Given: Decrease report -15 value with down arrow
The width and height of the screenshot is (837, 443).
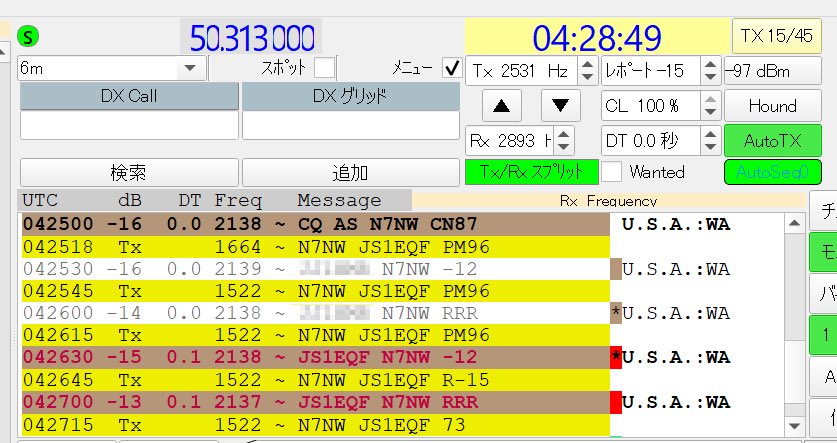Looking at the screenshot, I should [x=710, y=77].
